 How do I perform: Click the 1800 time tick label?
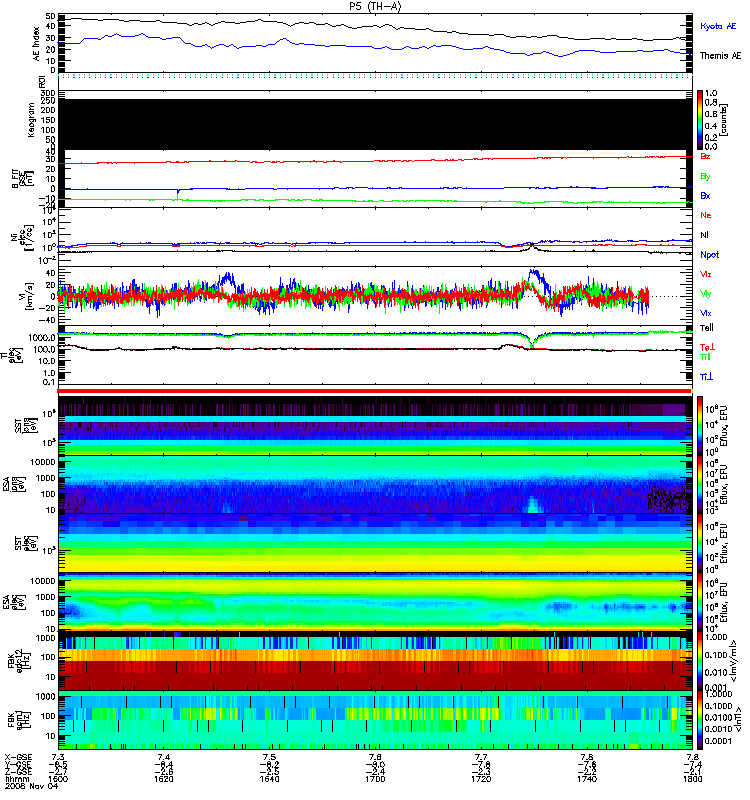[692, 779]
